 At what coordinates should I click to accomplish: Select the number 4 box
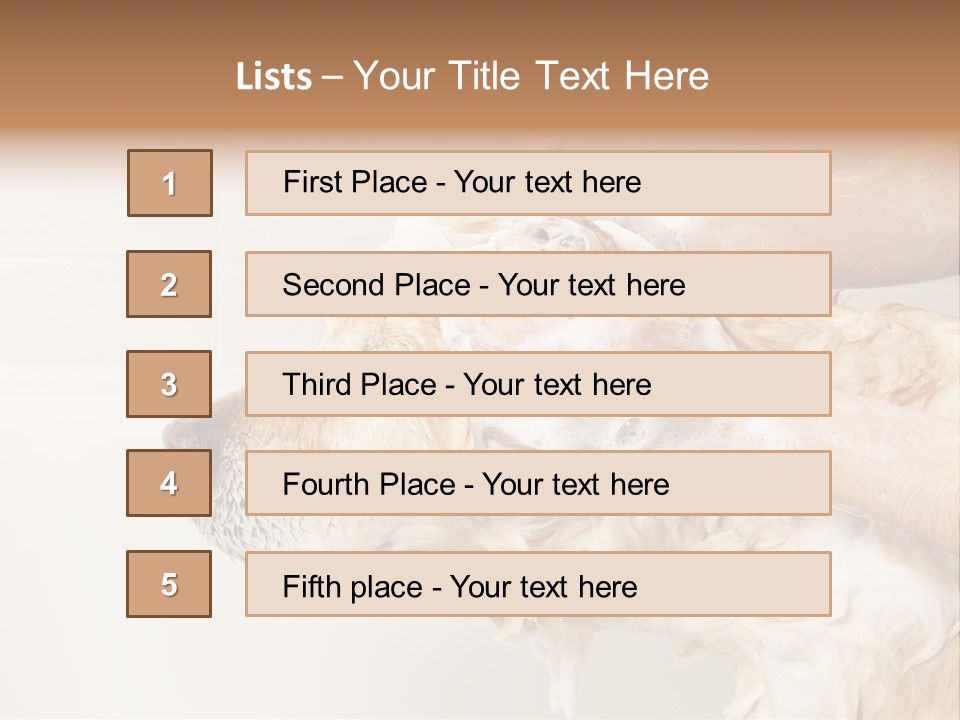[x=169, y=483]
